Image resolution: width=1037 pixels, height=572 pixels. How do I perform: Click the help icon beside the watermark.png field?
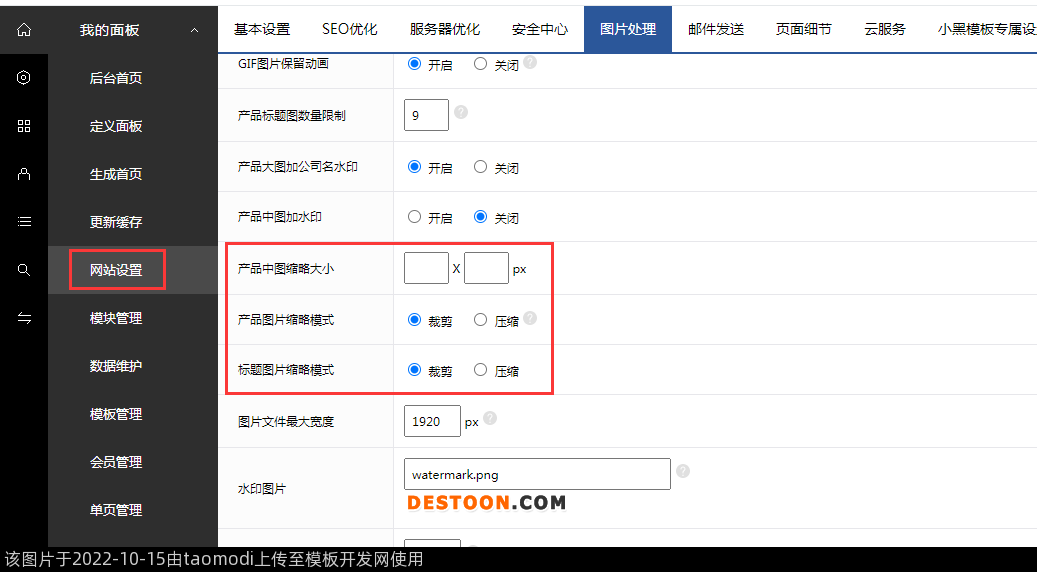tap(682, 471)
